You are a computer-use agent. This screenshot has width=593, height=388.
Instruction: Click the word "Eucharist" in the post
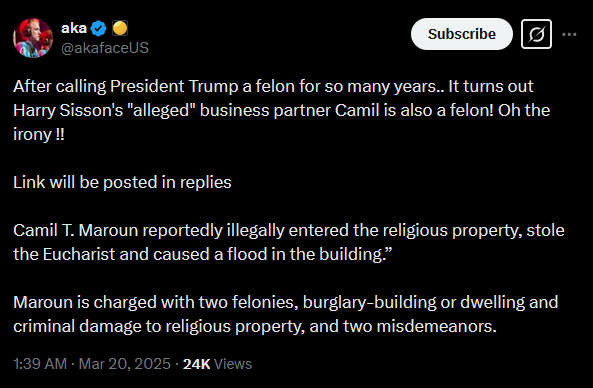tap(79, 254)
